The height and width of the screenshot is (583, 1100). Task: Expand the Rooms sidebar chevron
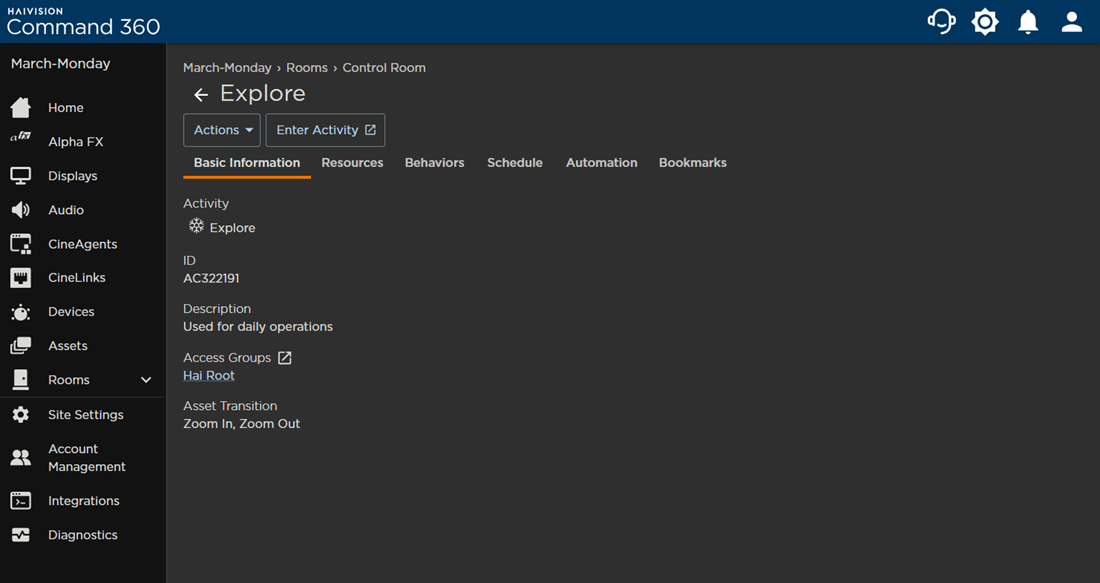[146, 380]
